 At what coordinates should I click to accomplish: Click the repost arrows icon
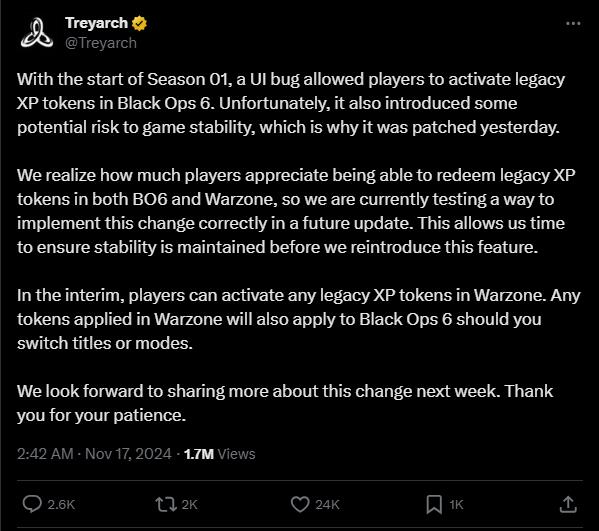click(x=166, y=504)
